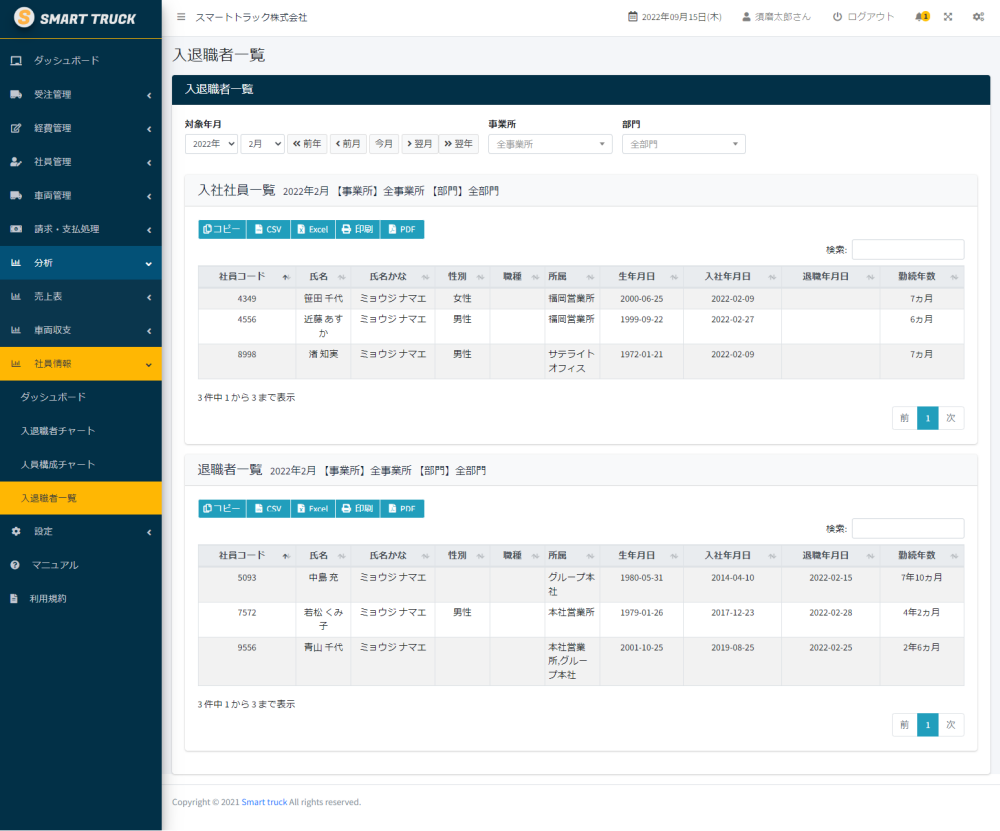Click search field in joined employees table

point(907,249)
